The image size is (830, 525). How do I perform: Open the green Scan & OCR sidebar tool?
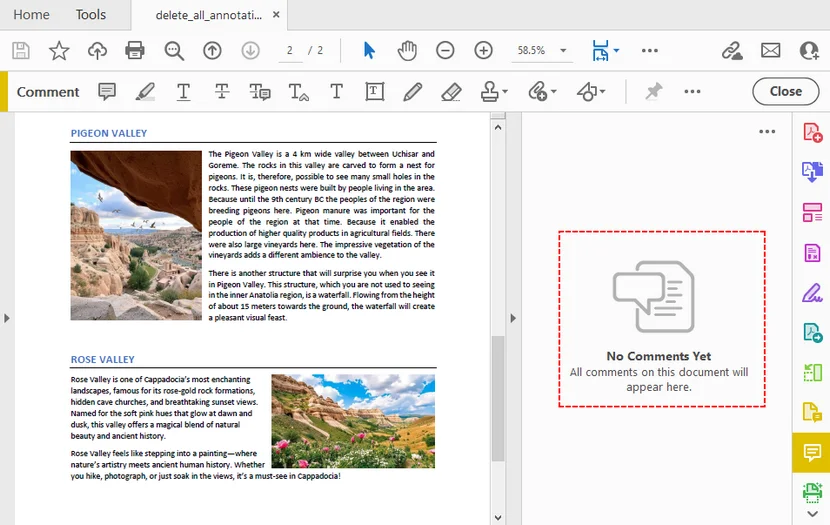(813, 492)
